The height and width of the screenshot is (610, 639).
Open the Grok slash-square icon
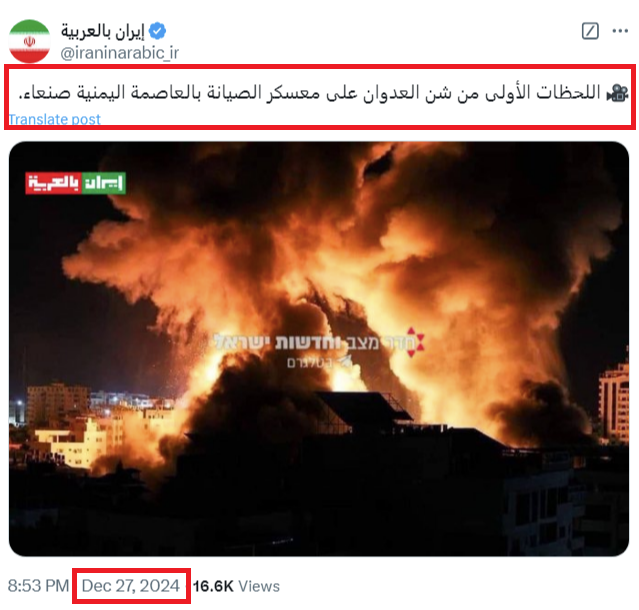[590, 31]
